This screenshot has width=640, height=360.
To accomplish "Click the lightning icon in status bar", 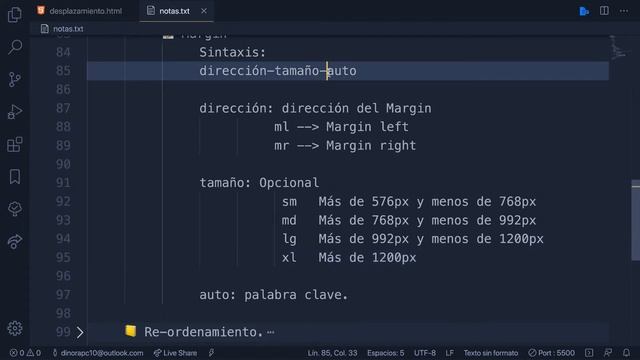I will pyautogui.click(x=211, y=353).
